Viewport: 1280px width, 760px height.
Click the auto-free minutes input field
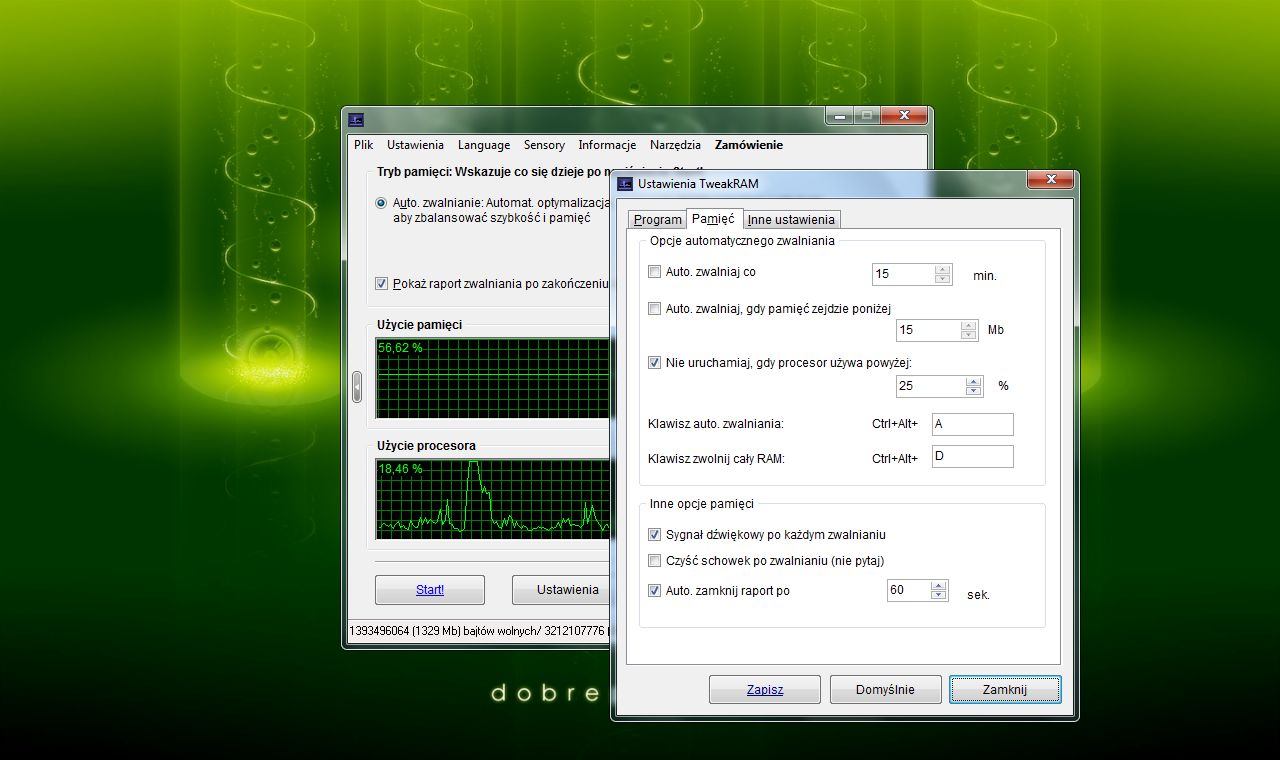coord(904,275)
